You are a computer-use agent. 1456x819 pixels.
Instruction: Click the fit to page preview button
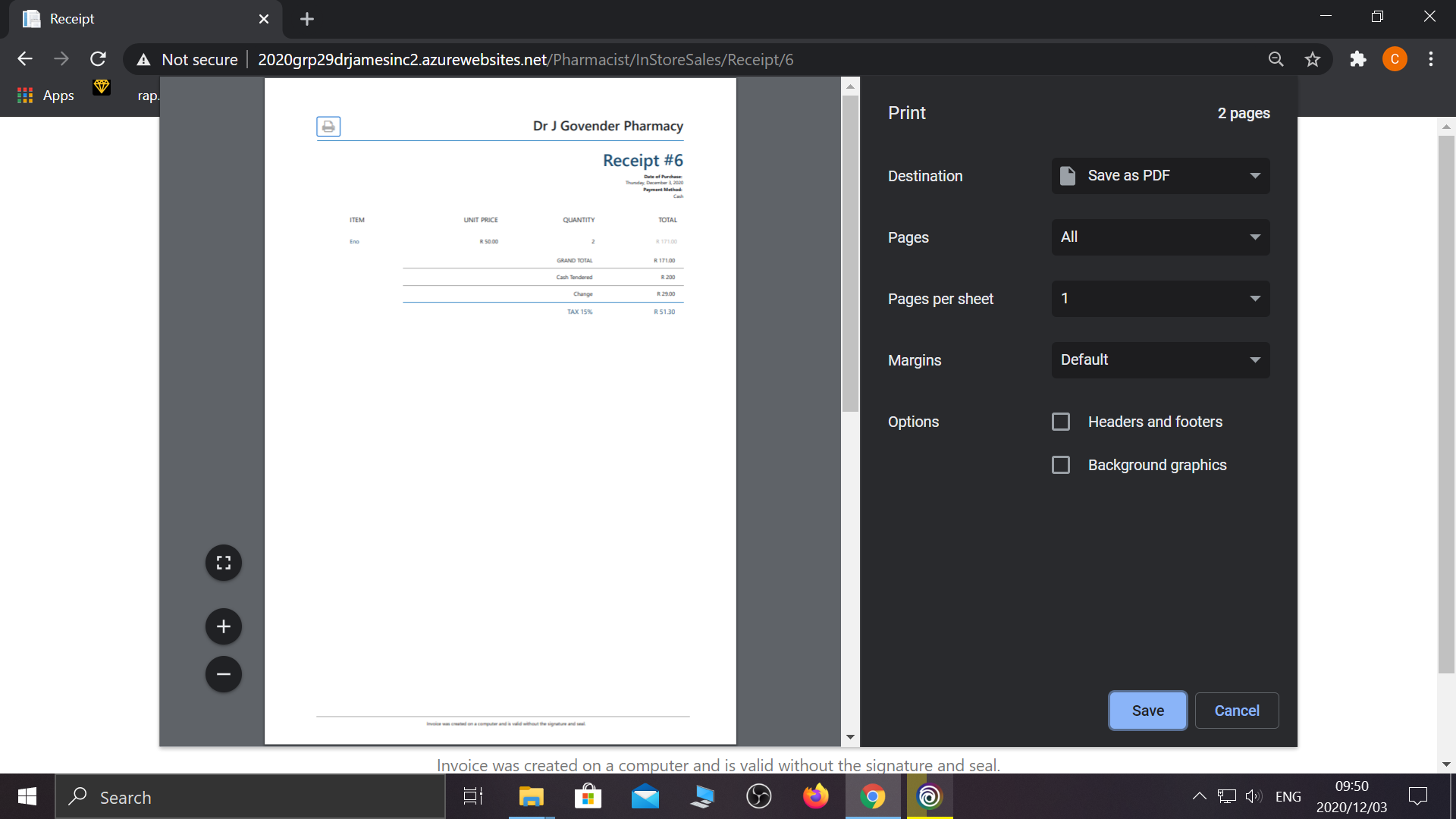coord(223,563)
